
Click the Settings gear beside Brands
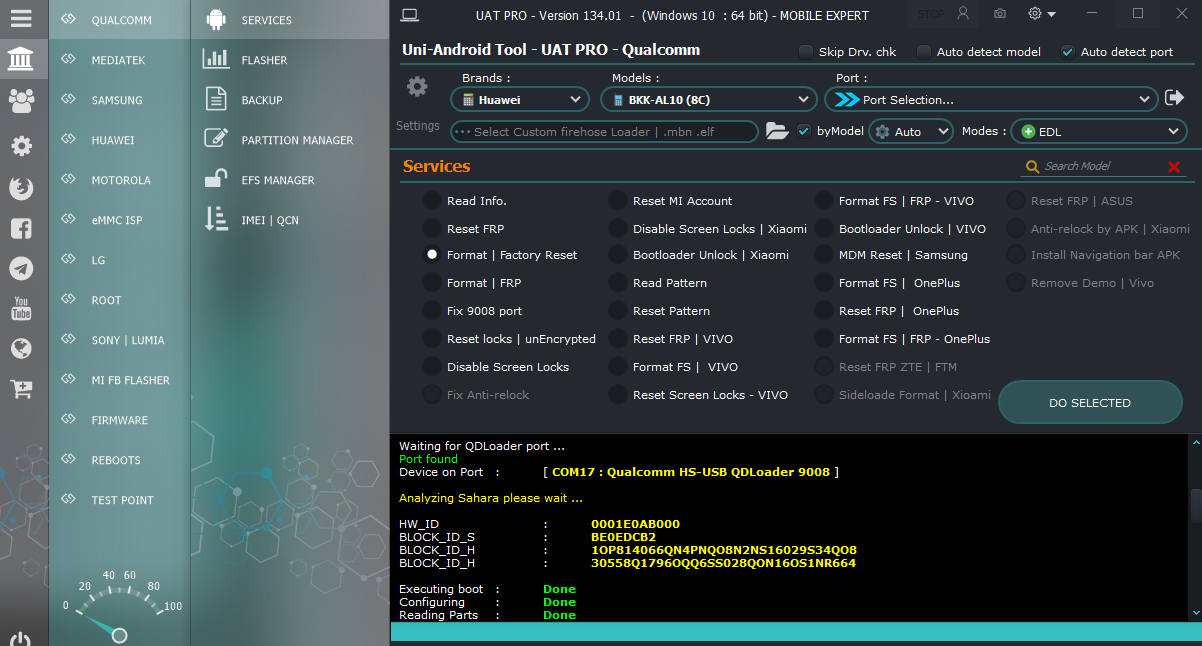[417, 87]
